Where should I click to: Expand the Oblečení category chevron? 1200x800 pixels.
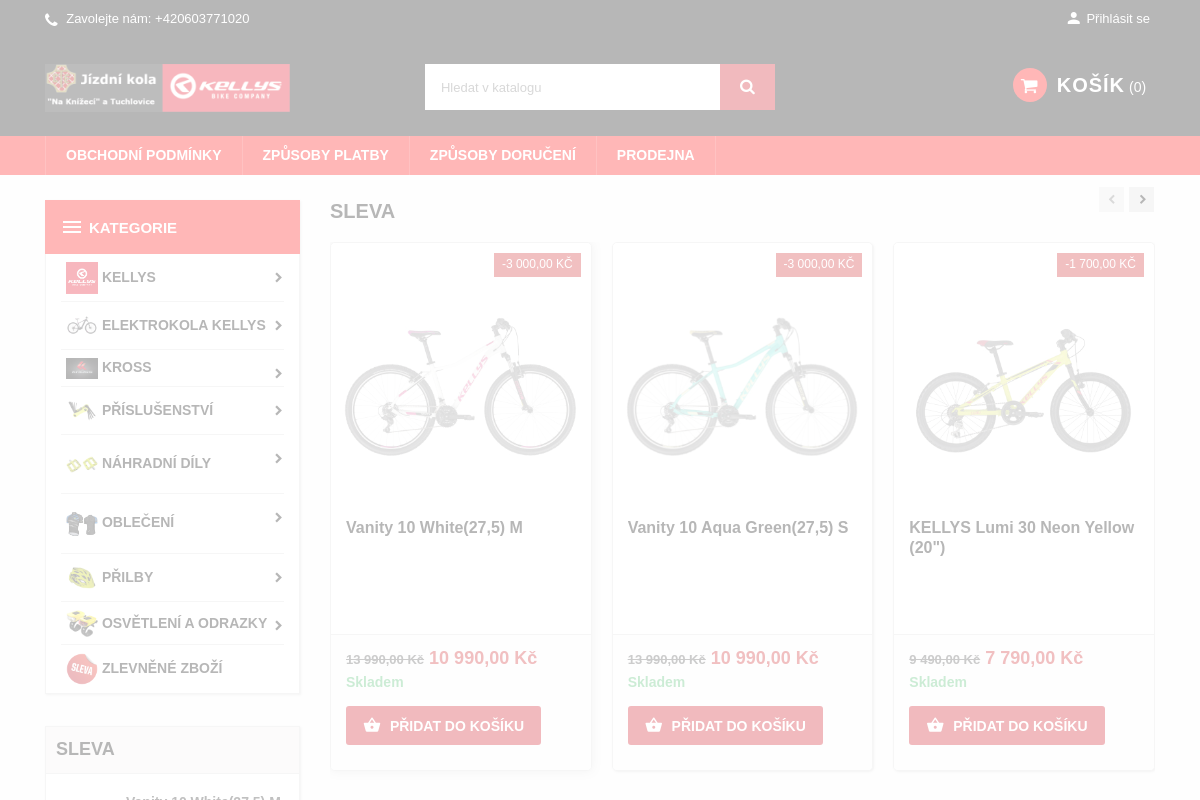[x=278, y=517]
